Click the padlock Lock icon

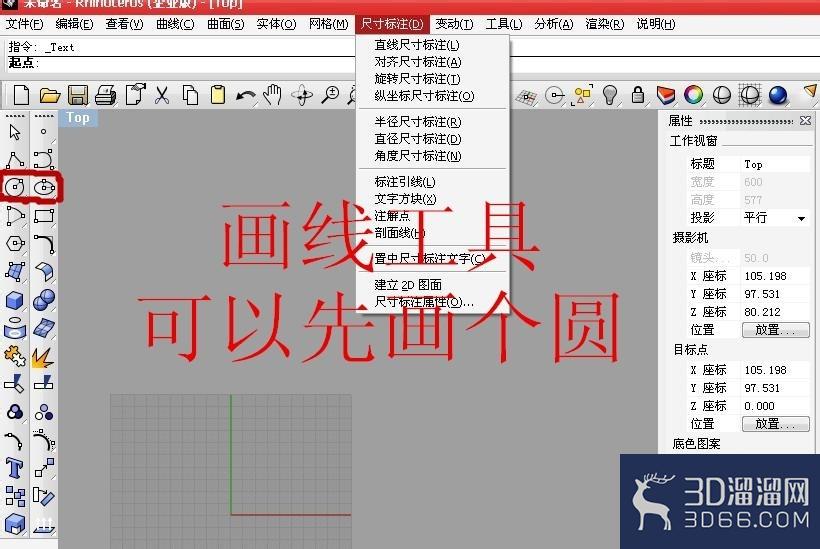[637, 95]
